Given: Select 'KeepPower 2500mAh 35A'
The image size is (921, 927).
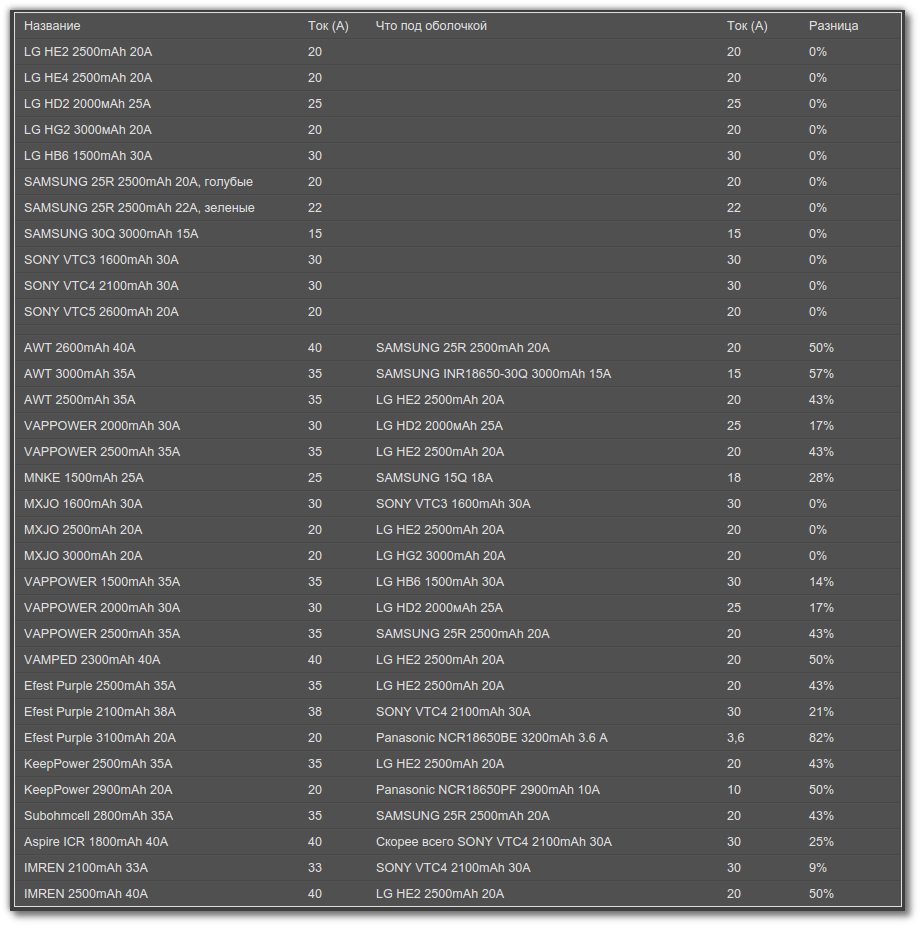Looking at the screenshot, I should pos(98,764).
